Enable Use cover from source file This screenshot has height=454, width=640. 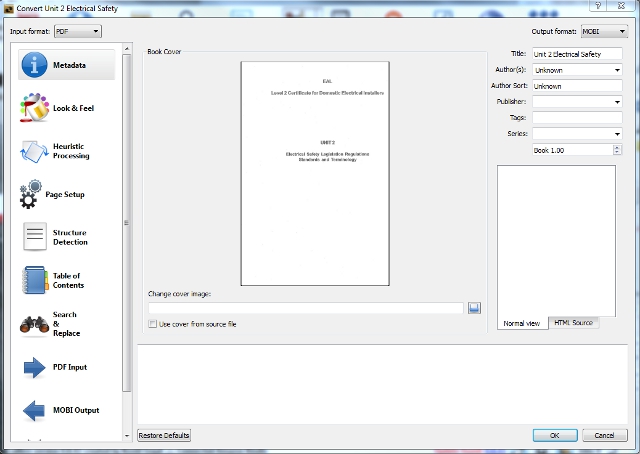pos(153,324)
